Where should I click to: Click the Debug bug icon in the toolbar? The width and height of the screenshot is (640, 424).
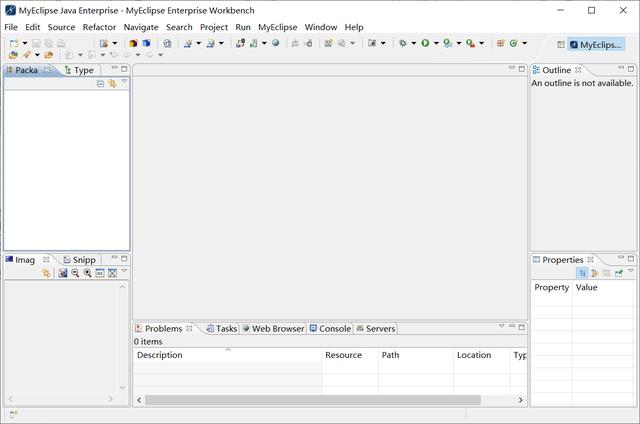pyautogui.click(x=403, y=43)
